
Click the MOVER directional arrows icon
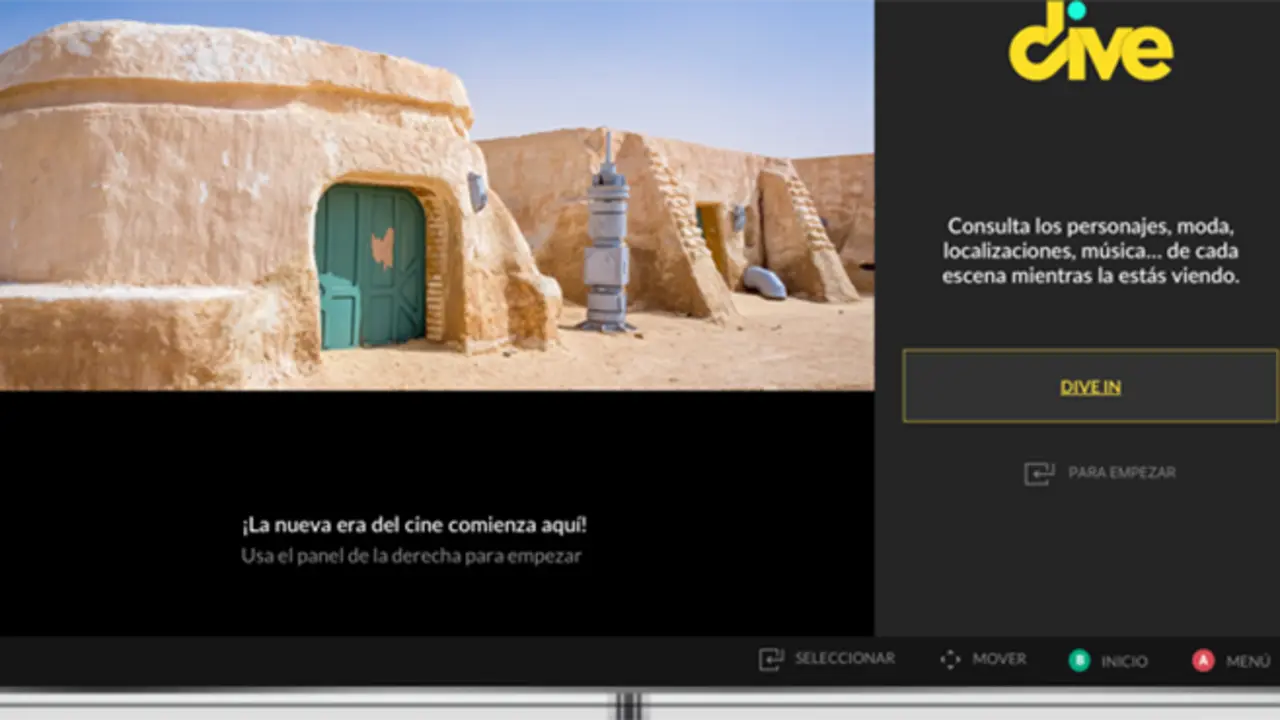coord(950,660)
